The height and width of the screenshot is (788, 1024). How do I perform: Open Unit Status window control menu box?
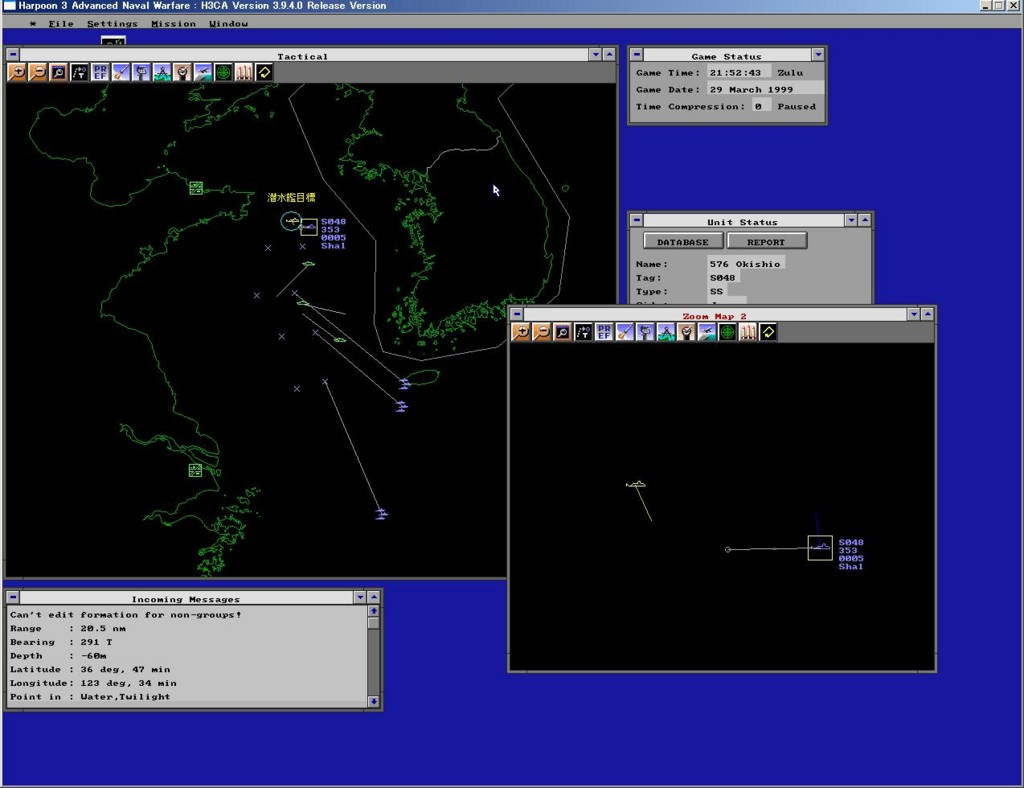pyautogui.click(x=637, y=220)
